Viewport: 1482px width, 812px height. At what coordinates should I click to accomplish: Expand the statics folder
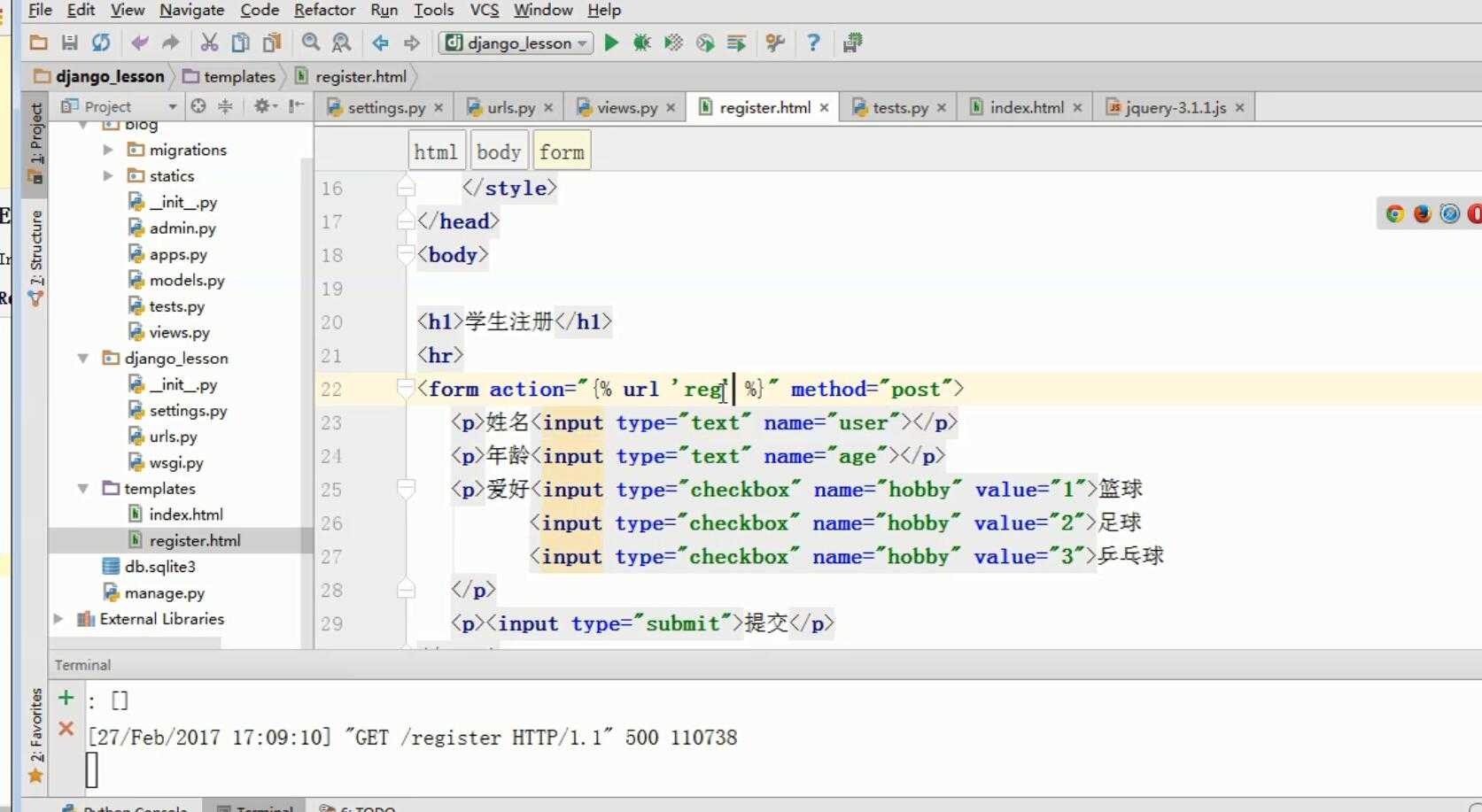pos(108,175)
